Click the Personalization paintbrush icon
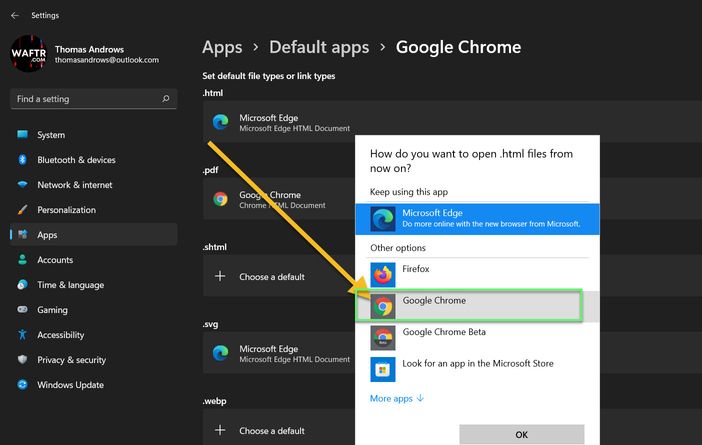 tap(22, 210)
